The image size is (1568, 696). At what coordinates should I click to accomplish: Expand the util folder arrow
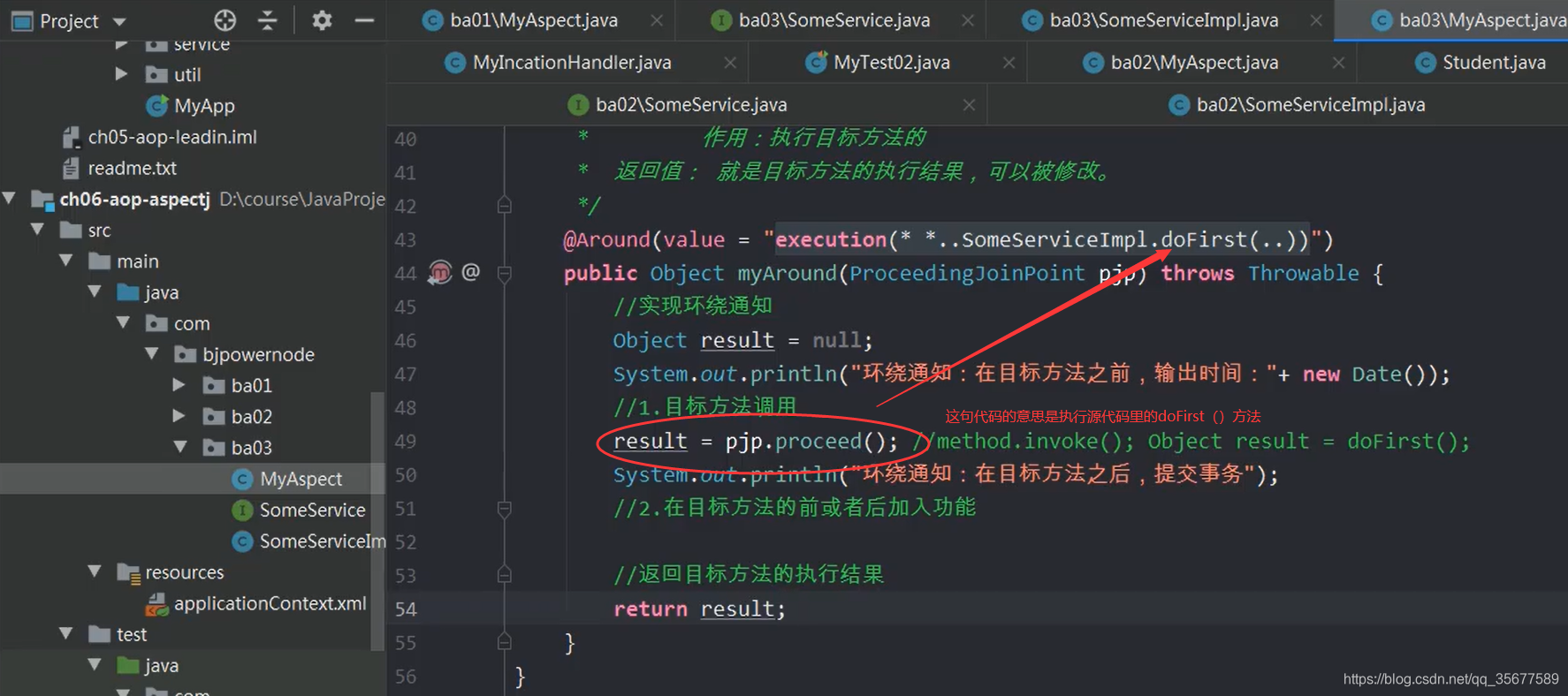(122, 74)
